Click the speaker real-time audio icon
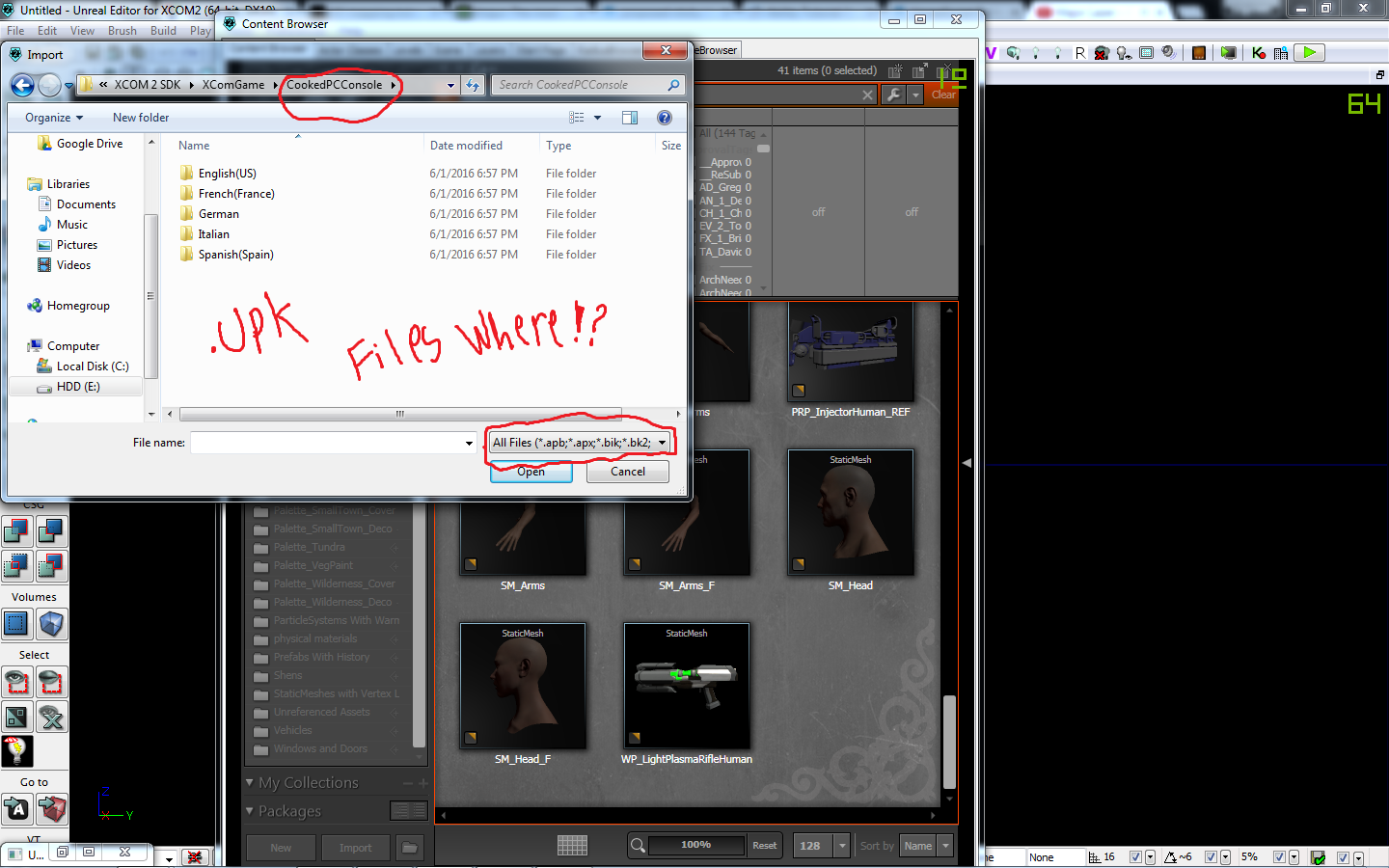This screenshot has height=868, width=1389. (x=1168, y=53)
